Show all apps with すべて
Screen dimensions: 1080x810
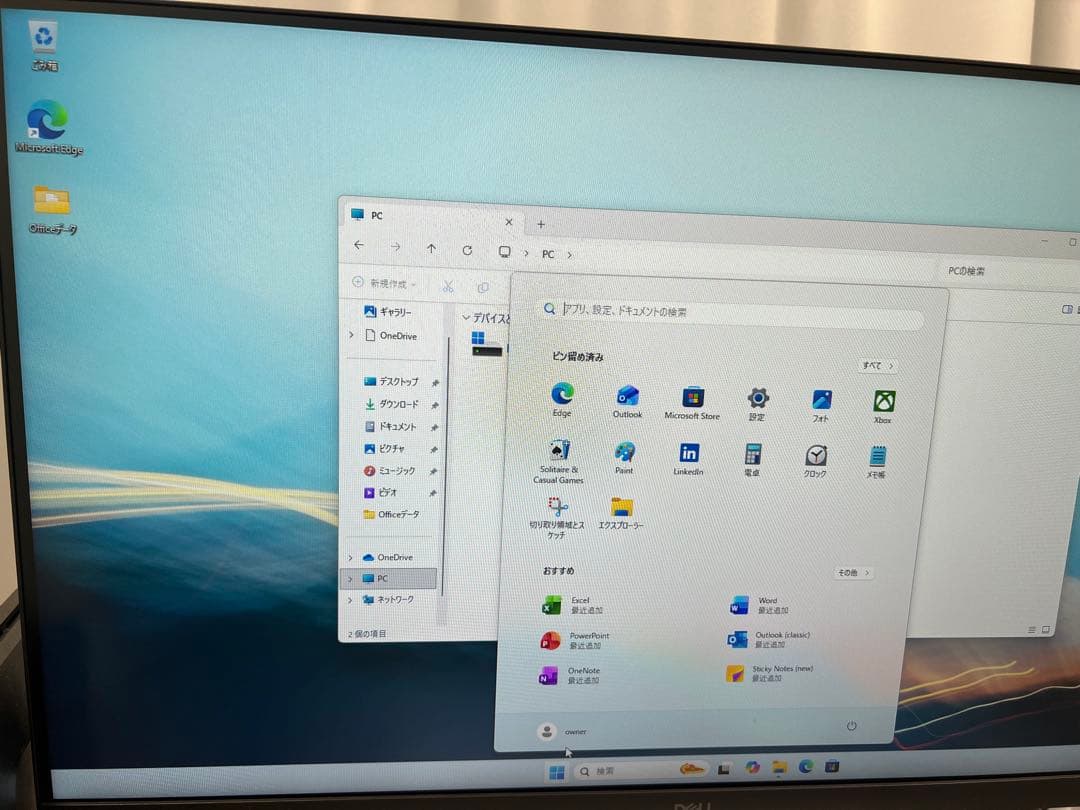pyautogui.click(x=875, y=366)
